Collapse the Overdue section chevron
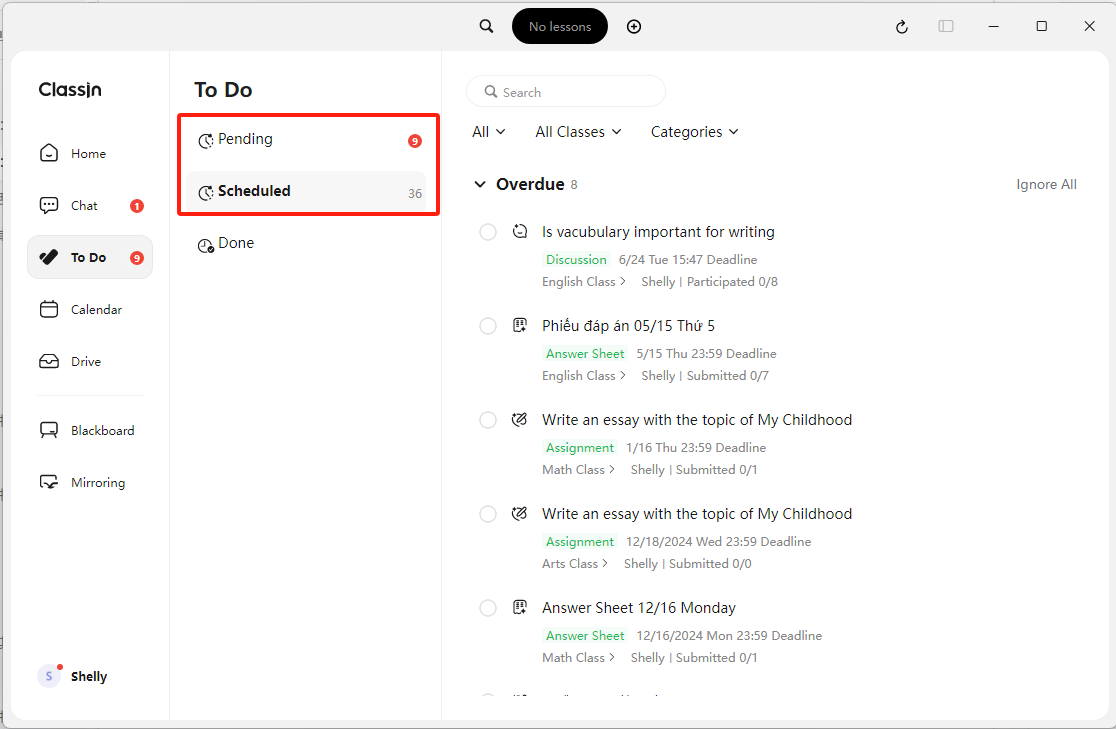 (x=480, y=184)
